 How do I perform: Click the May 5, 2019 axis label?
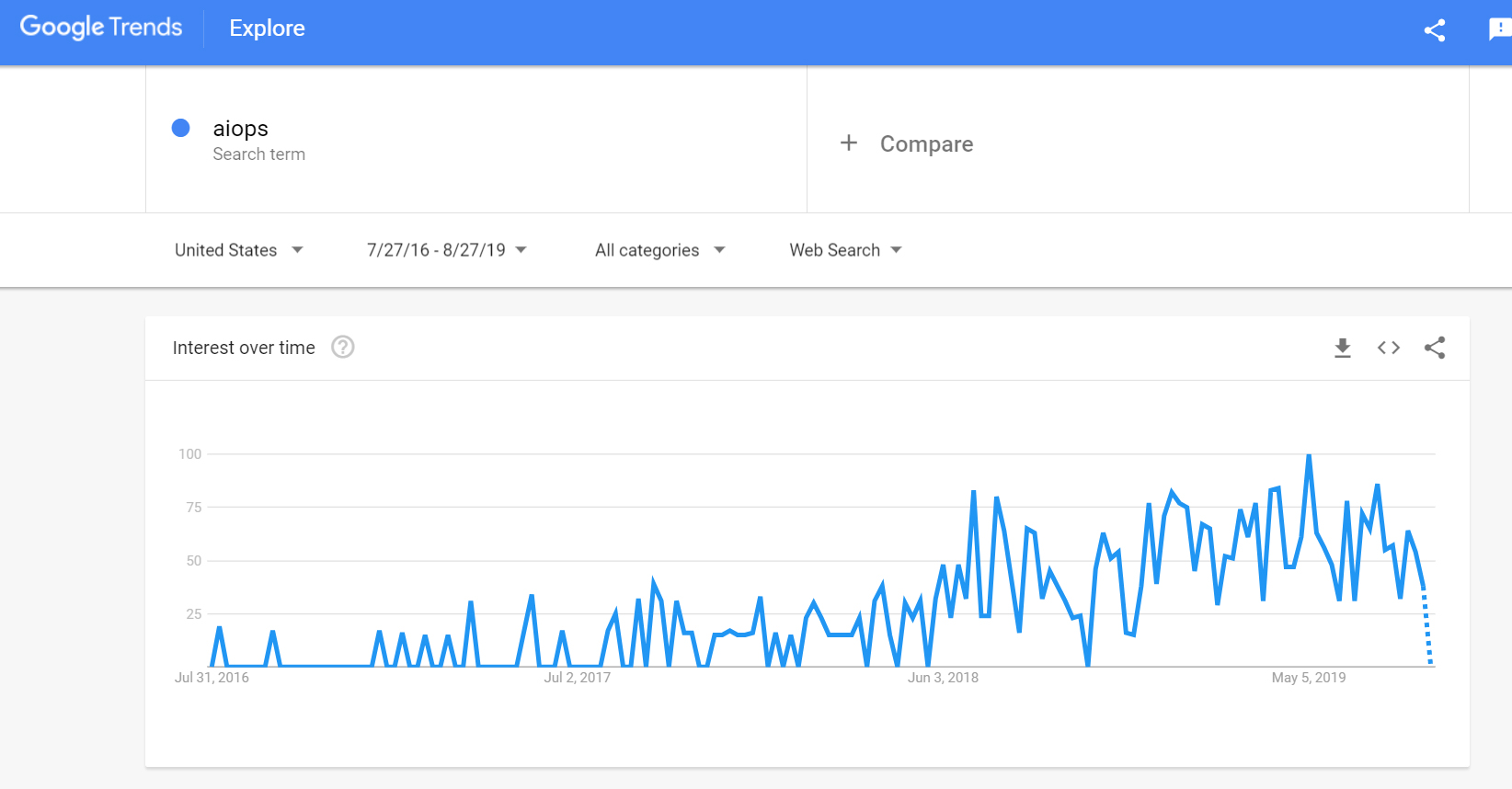point(1308,678)
